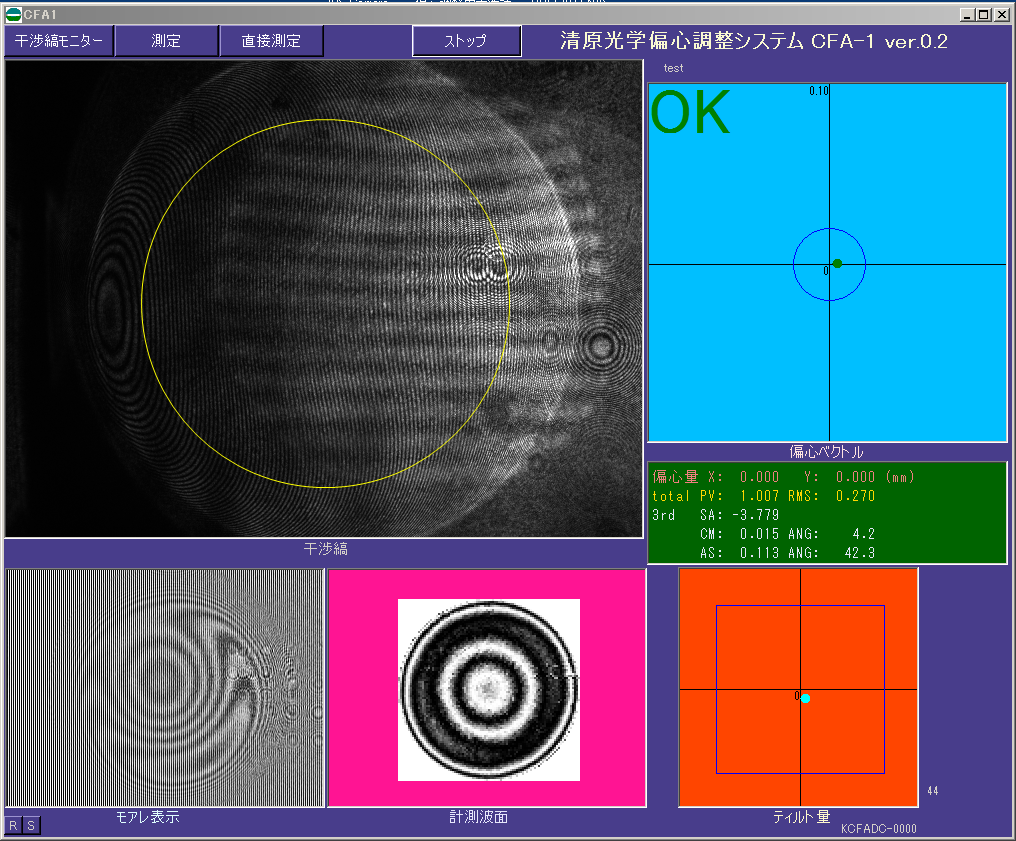This screenshot has height=841, width=1016.
Task: Click the 干渉縞モニター button
Action: (x=59, y=41)
